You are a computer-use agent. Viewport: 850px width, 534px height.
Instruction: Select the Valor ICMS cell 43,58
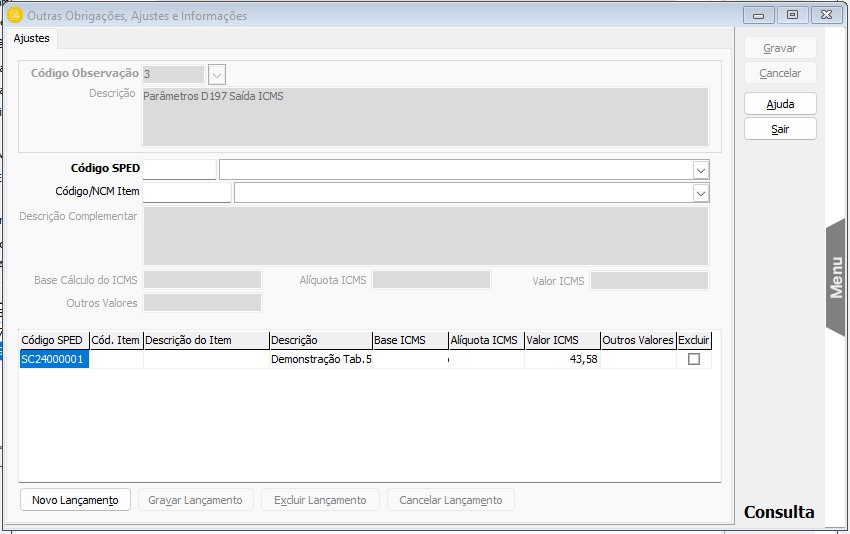(x=562, y=359)
